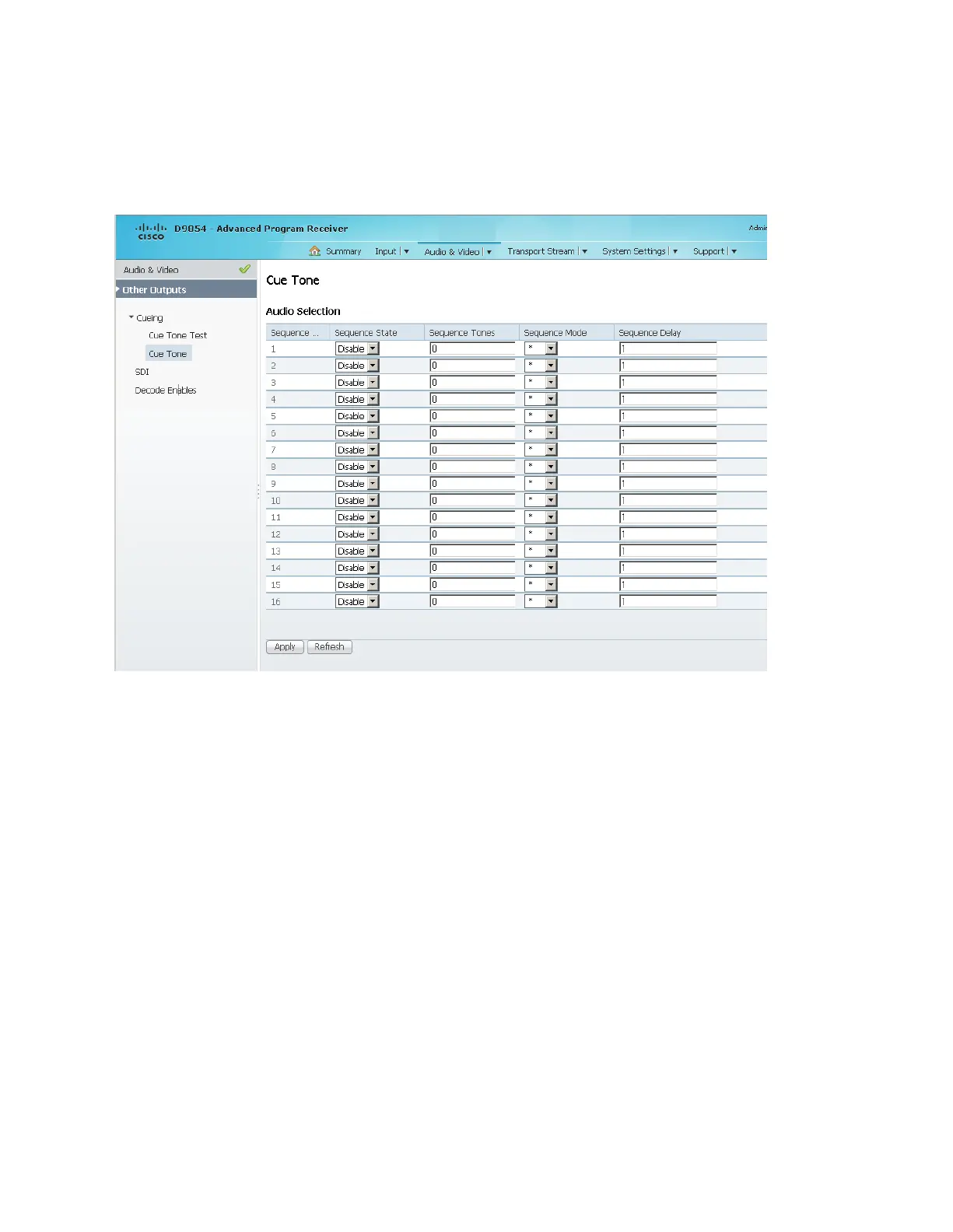Select the Other Outputs sidebar section
The image size is (953, 1232).
coord(186,289)
